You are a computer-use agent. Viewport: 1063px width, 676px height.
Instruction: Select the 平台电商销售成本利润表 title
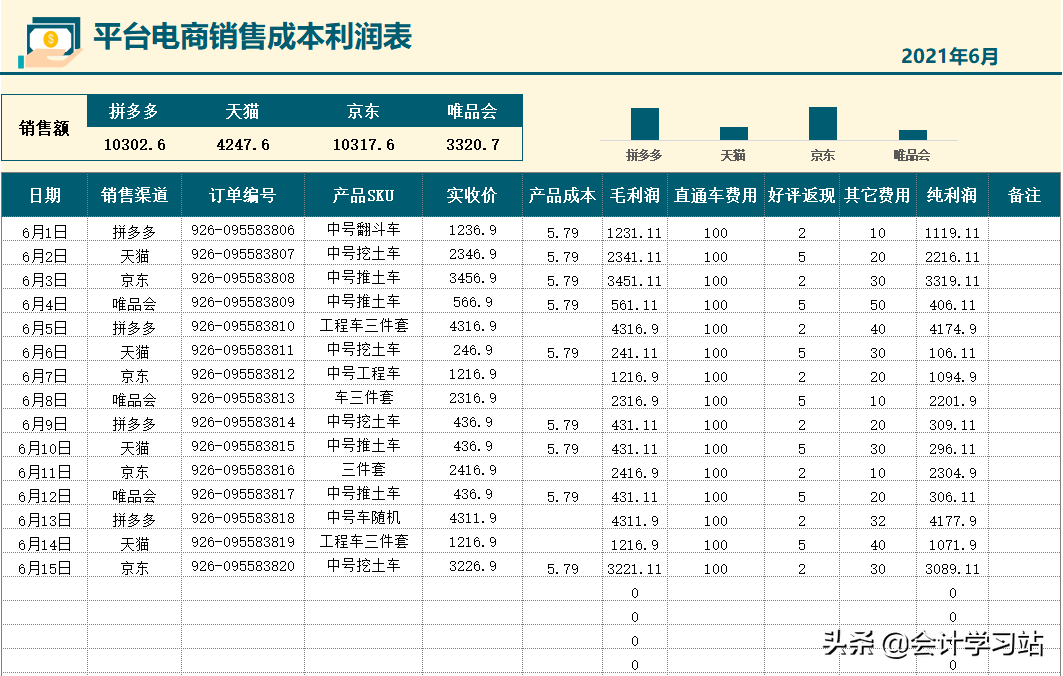[x=253, y=37]
